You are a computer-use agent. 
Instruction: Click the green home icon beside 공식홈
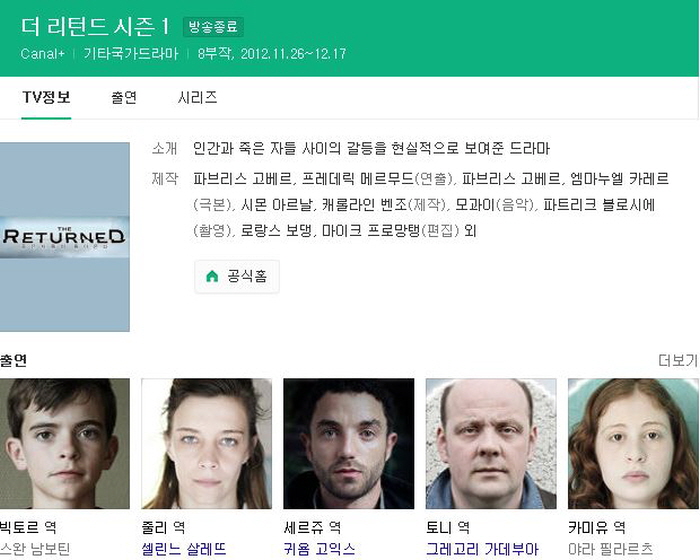[x=212, y=276]
